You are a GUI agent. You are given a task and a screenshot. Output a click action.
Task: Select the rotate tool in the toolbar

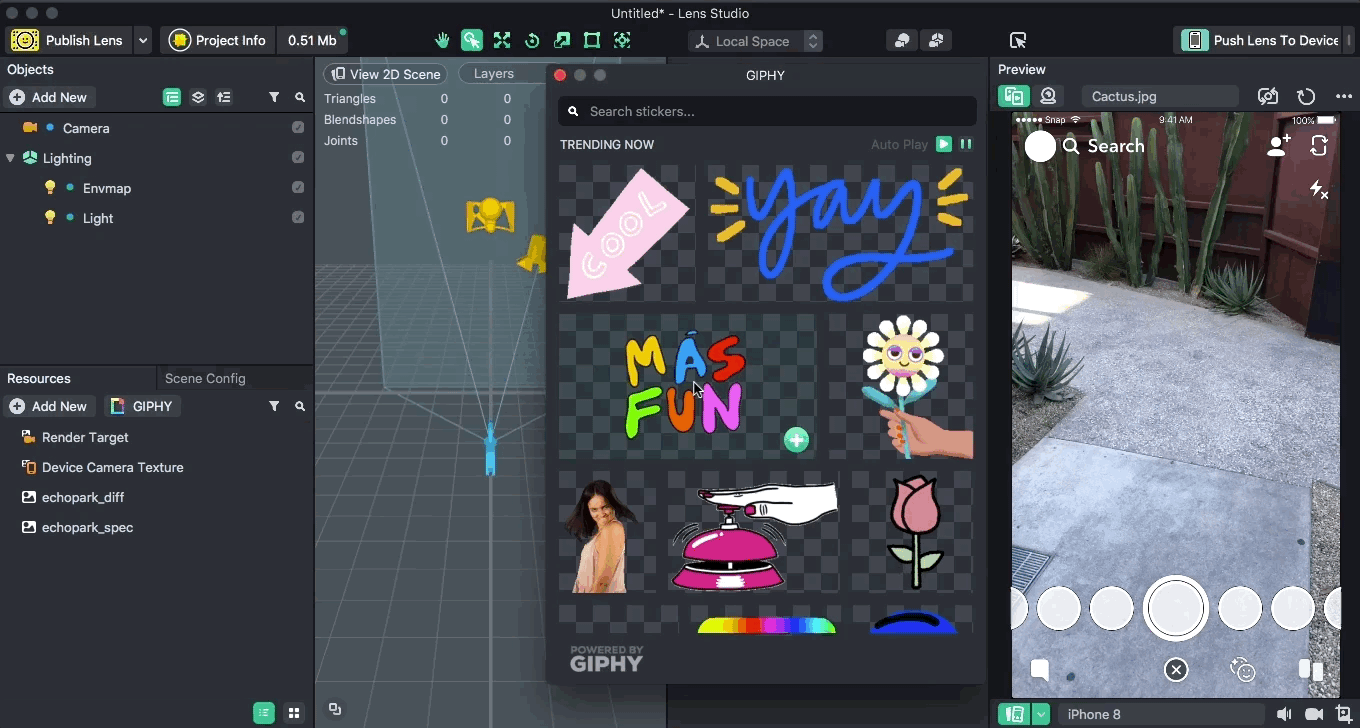click(x=532, y=41)
